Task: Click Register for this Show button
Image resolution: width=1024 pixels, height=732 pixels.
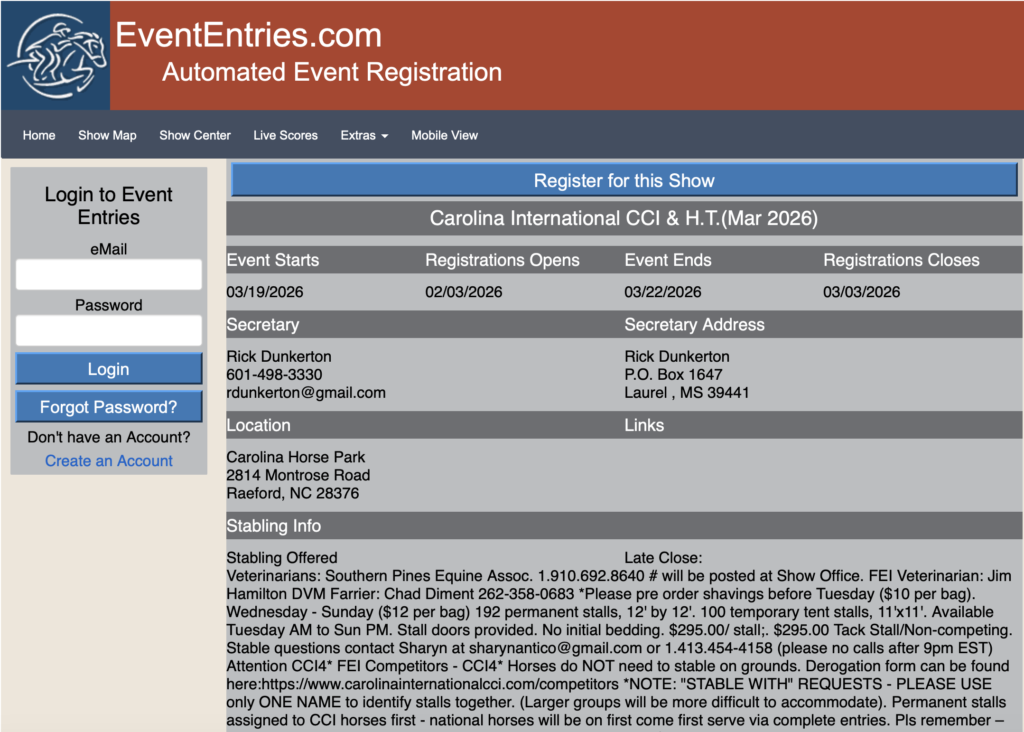Action: point(624,180)
